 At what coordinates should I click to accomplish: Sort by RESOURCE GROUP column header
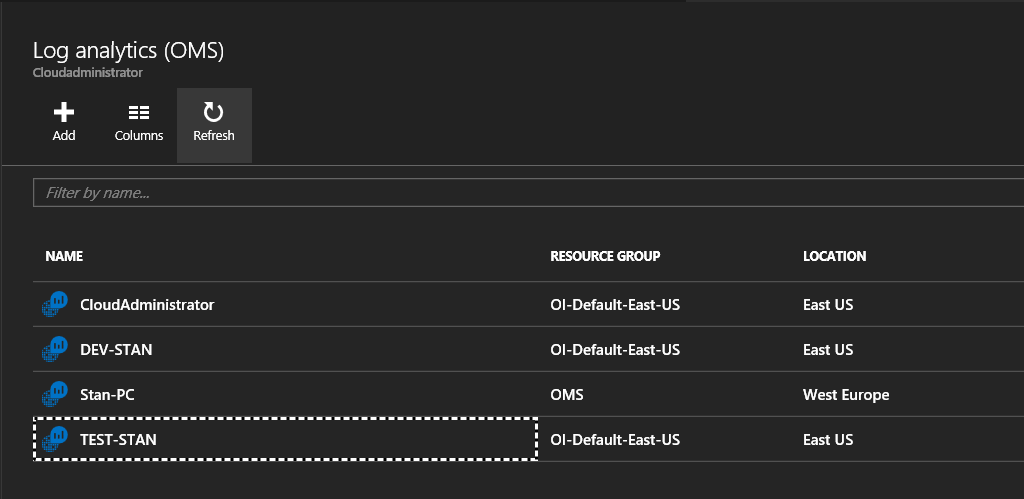point(605,257)
